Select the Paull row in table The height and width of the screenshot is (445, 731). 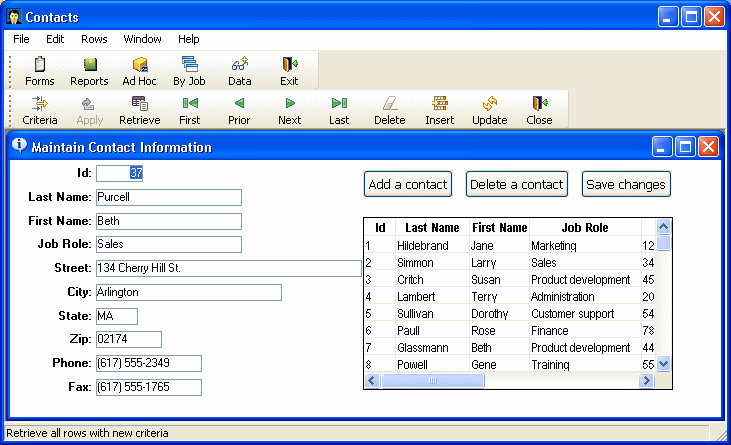pos(510,330)
